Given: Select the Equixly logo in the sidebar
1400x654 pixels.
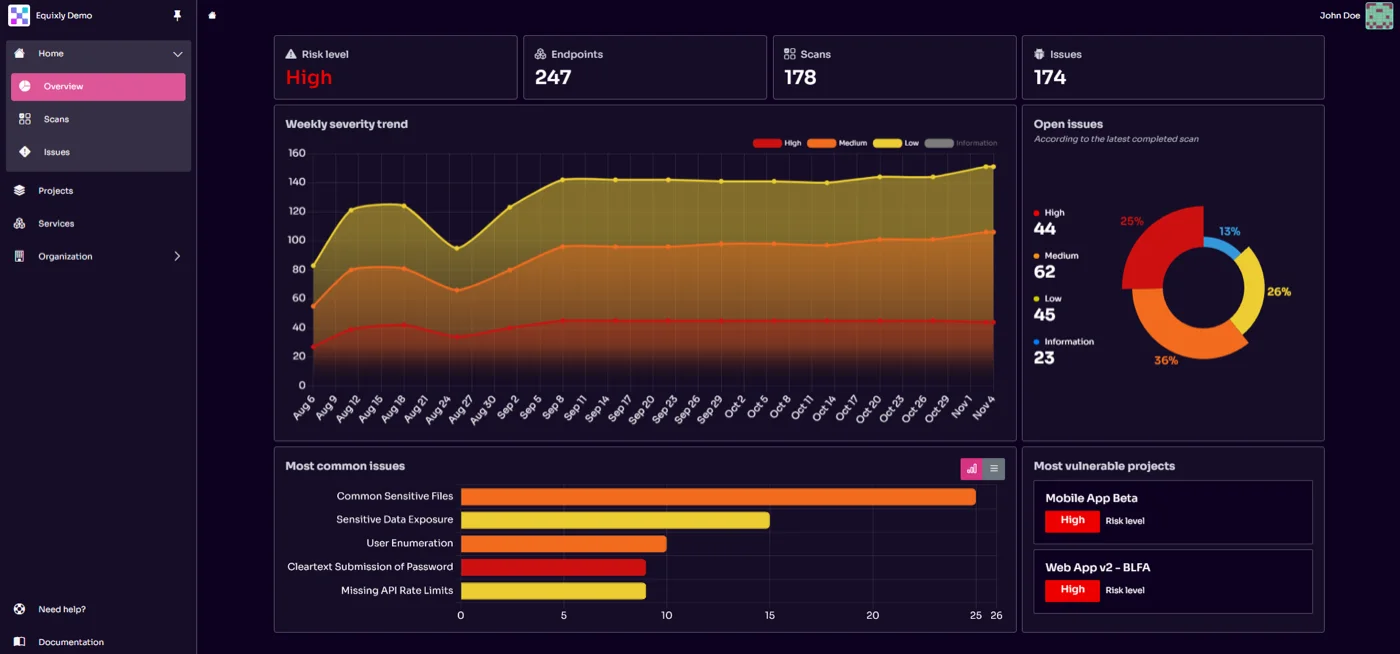Looking at the screenshot, I should coord(18,15).
